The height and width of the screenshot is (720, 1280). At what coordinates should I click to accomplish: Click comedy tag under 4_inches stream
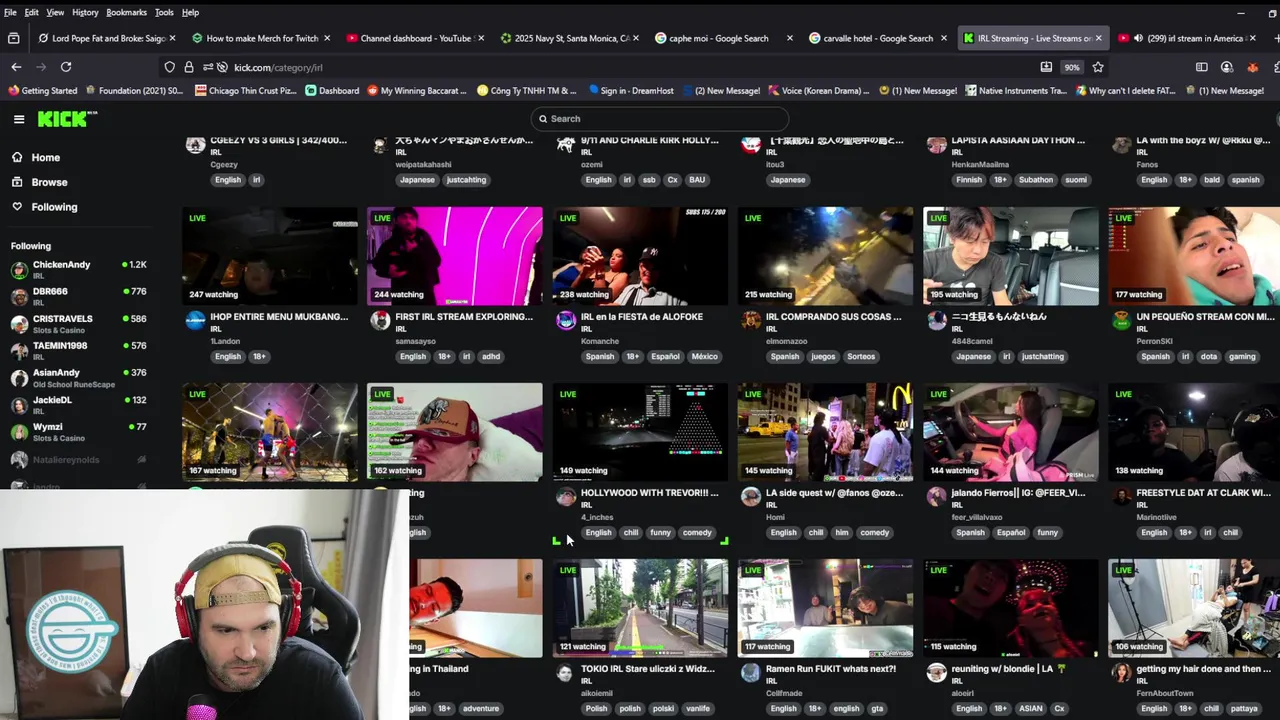coord(697,533)
